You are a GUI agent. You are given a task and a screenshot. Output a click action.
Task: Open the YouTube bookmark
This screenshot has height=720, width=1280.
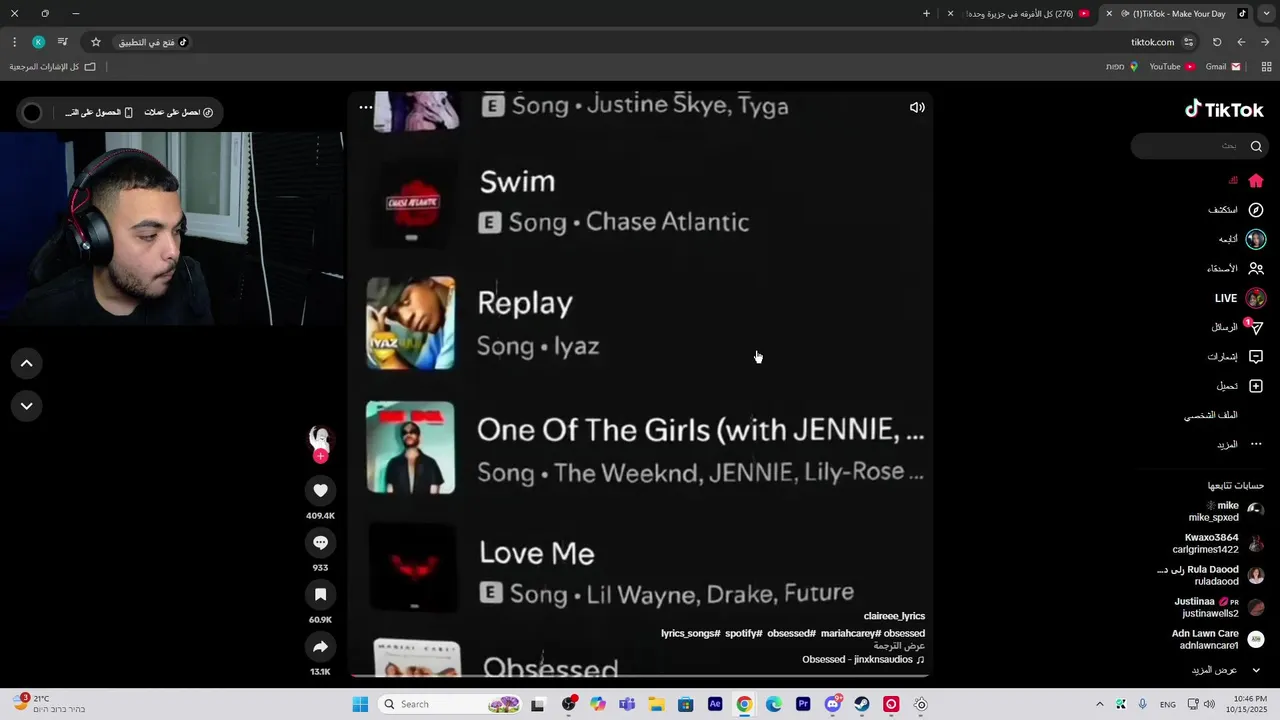point(1172,67)
